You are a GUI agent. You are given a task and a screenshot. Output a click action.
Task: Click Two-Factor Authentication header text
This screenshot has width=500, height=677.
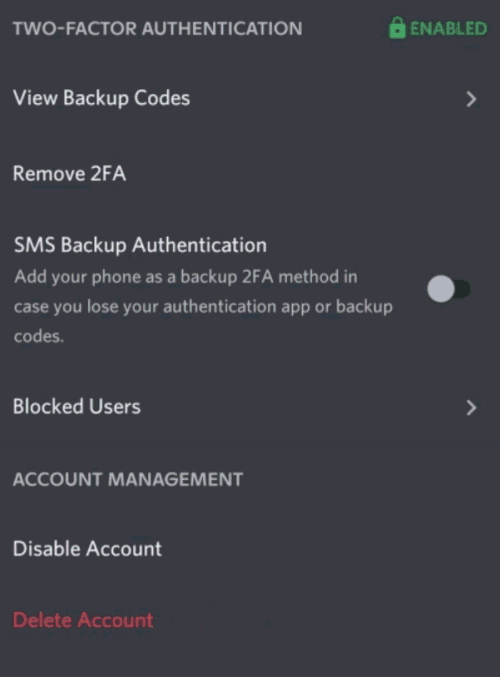pyautogui.click(x=158, y=28)
